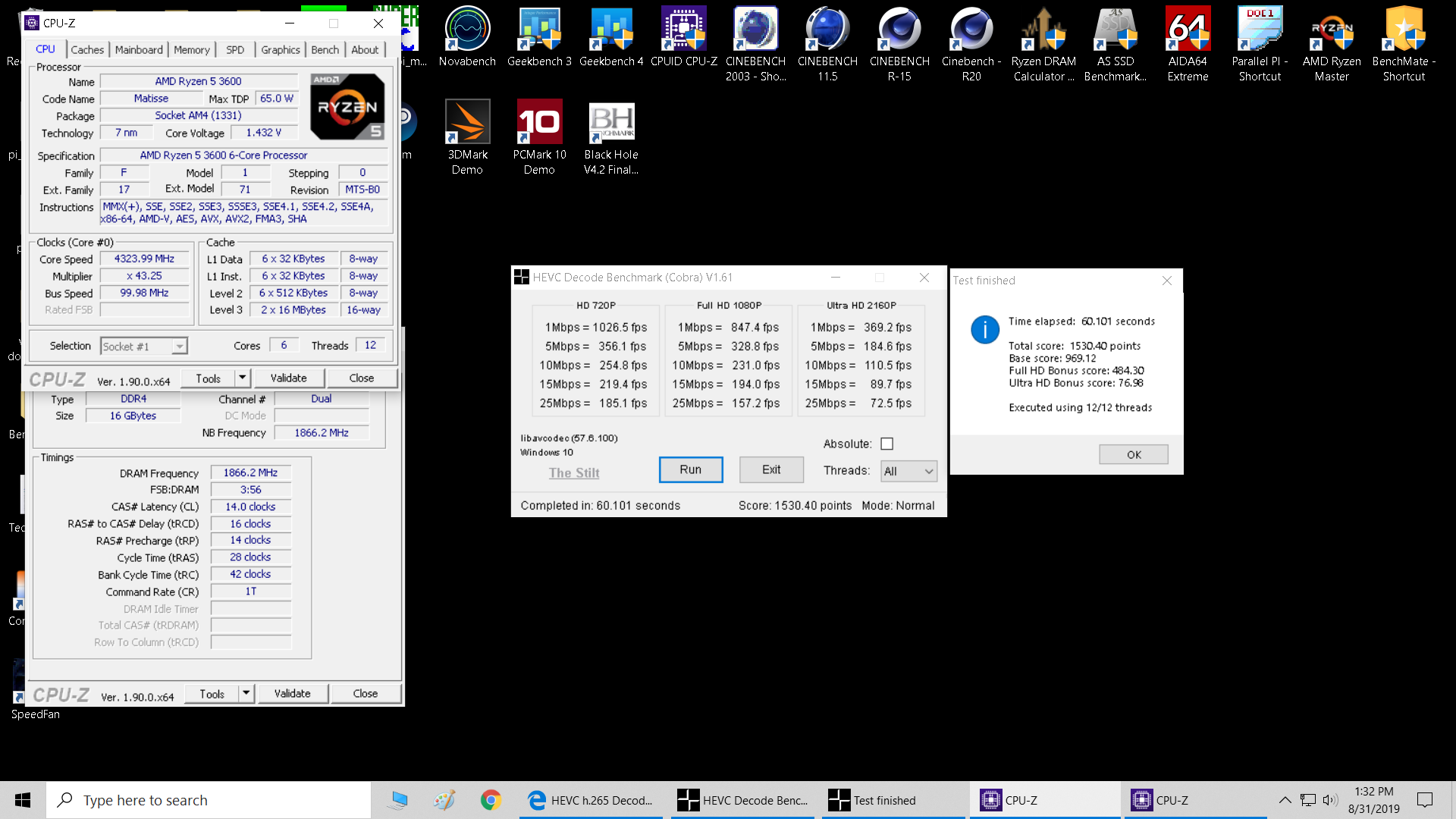Click Validate in back CPU-Z Memory window
1456x819 pixels.
coord(293,693)
